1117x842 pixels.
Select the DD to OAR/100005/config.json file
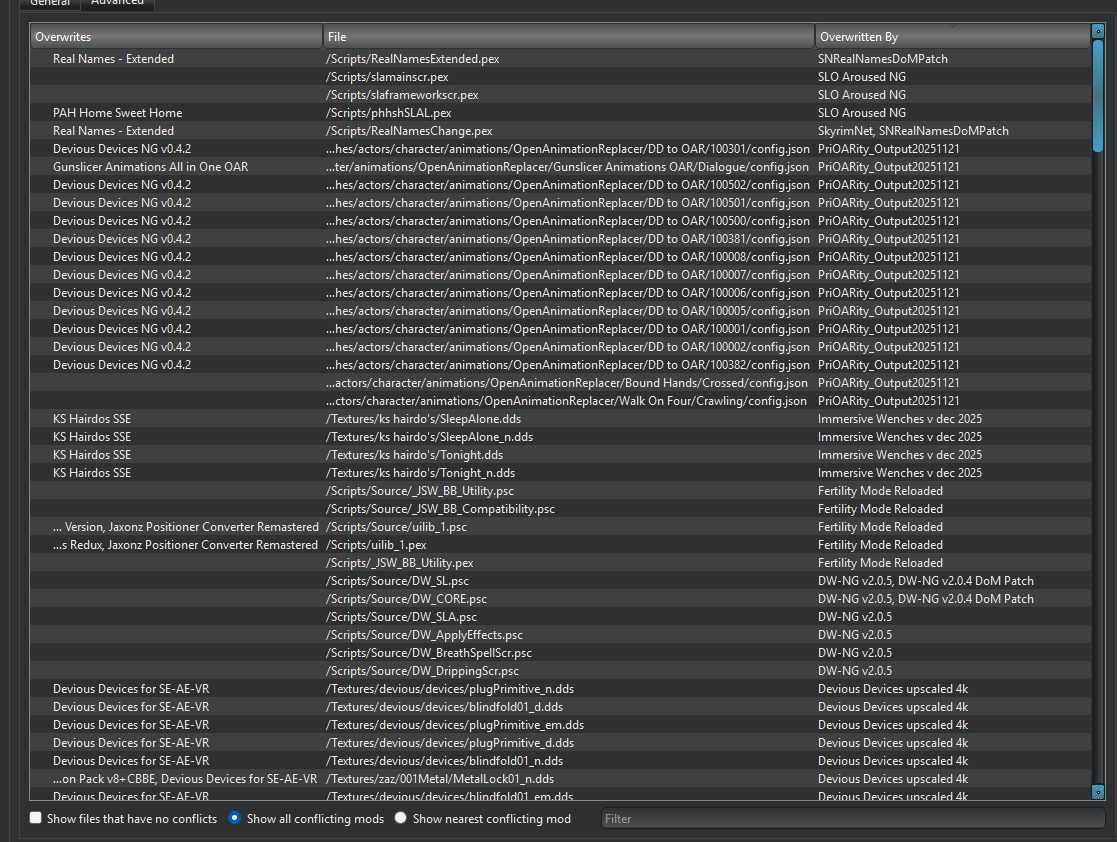coord(568,311)
